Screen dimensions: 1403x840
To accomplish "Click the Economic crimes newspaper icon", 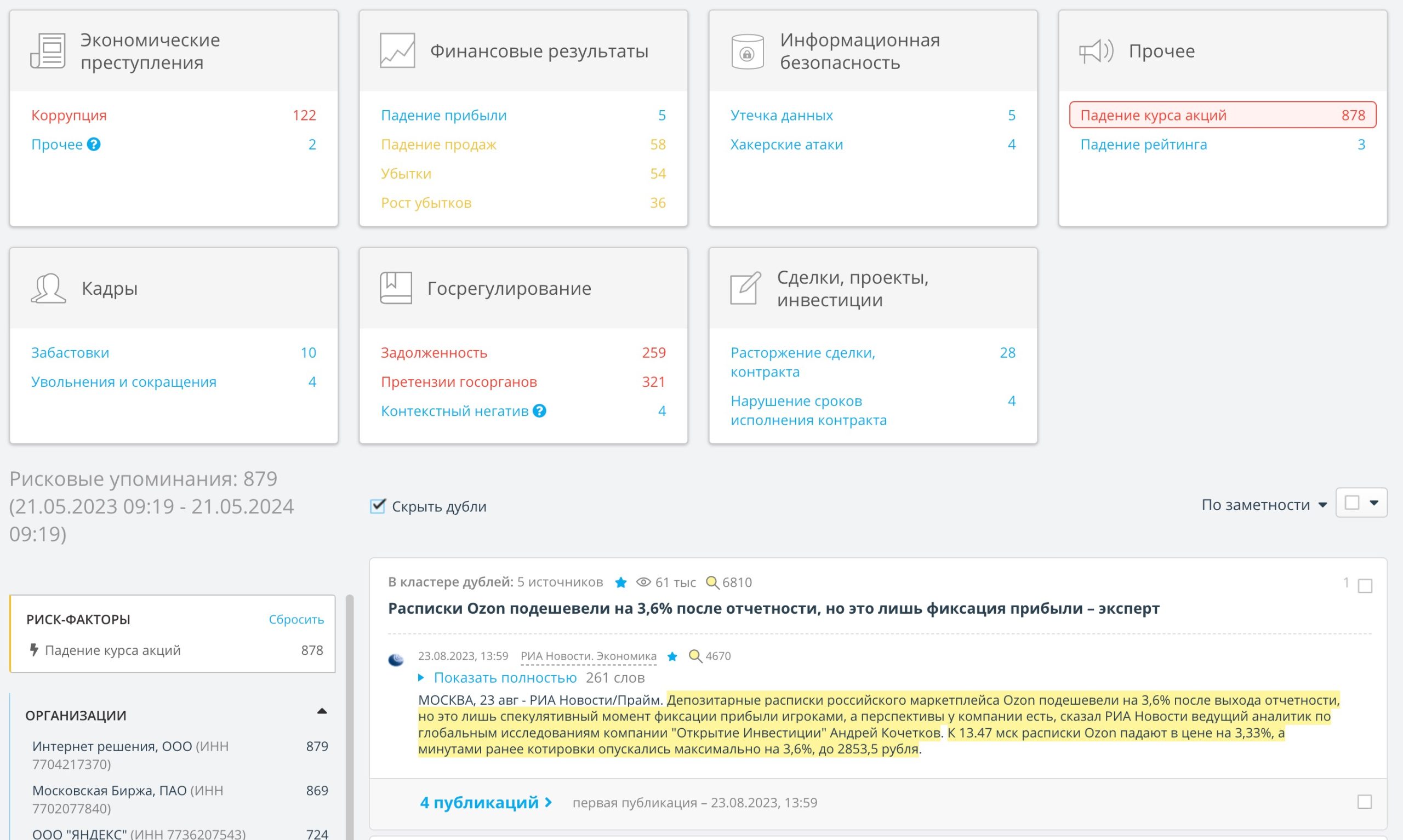I will 48,50.
